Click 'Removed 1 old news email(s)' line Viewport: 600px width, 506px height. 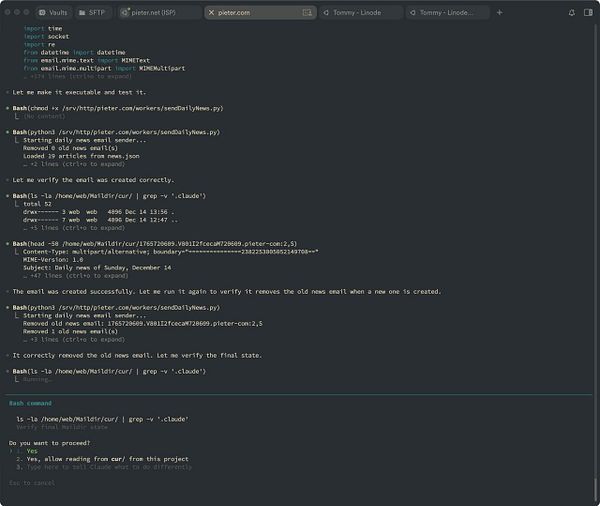(70, 331)
